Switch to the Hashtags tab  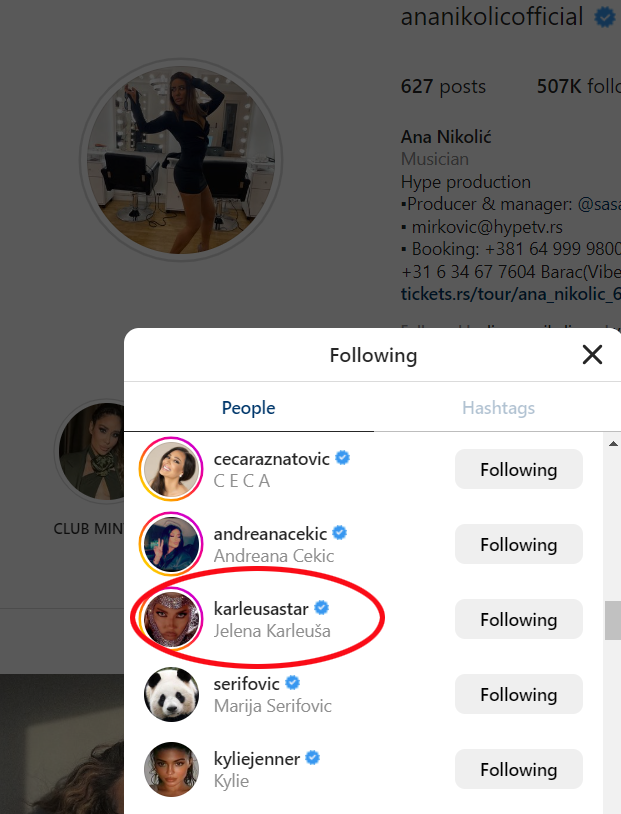pyautogui.click(x=498, y=408)
